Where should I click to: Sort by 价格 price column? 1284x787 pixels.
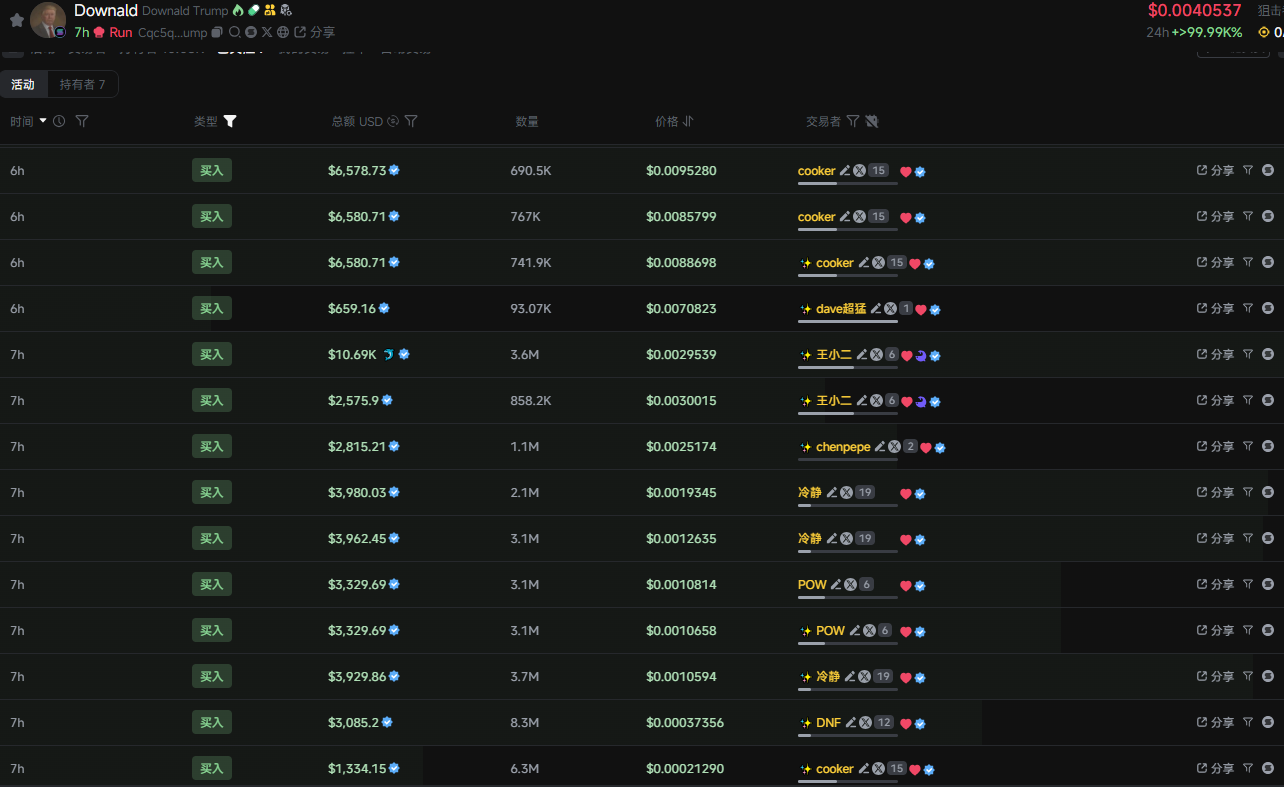pos(688,121)
